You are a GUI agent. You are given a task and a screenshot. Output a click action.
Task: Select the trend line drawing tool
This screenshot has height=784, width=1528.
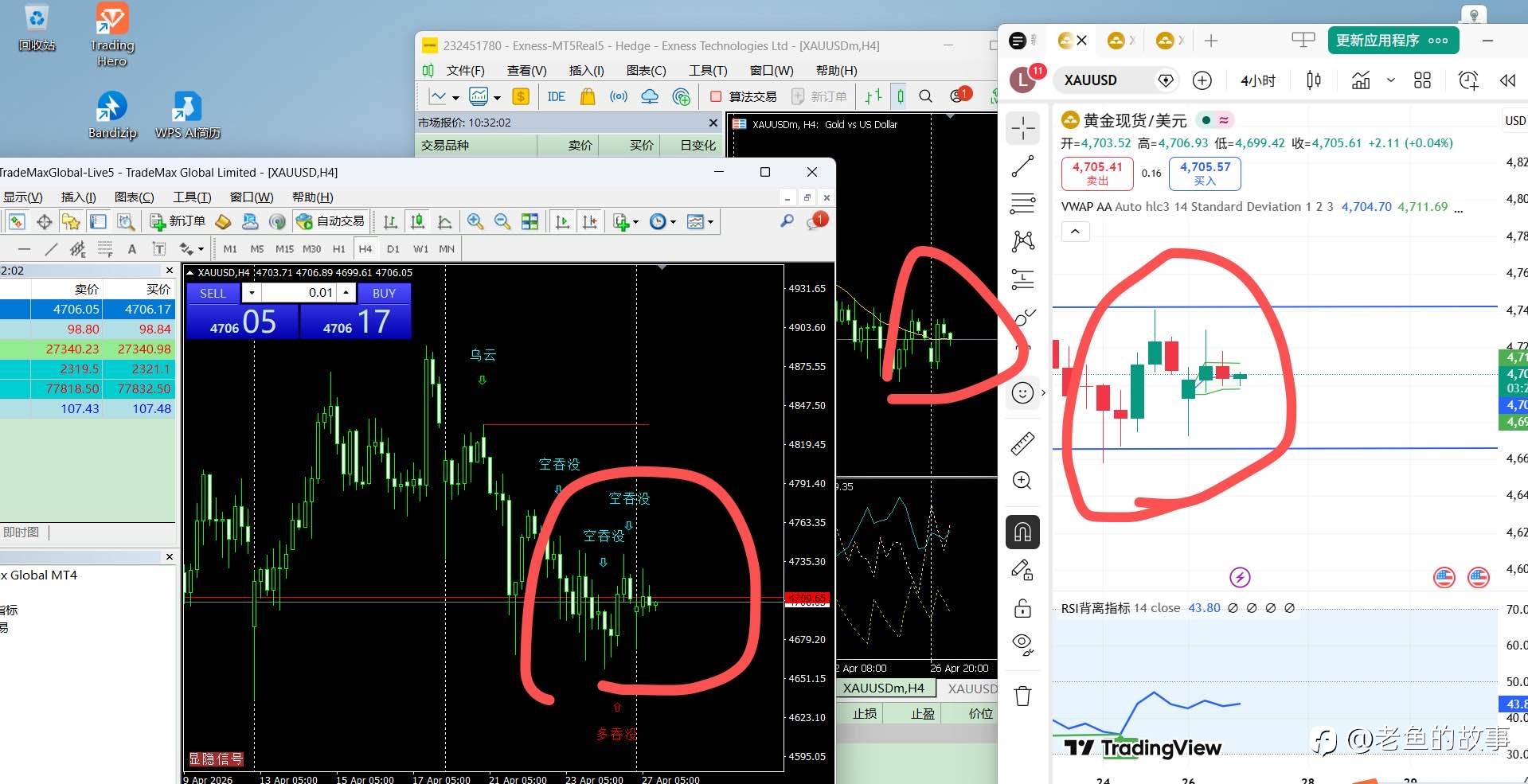pyautogui.click(x=1022, y=166)
